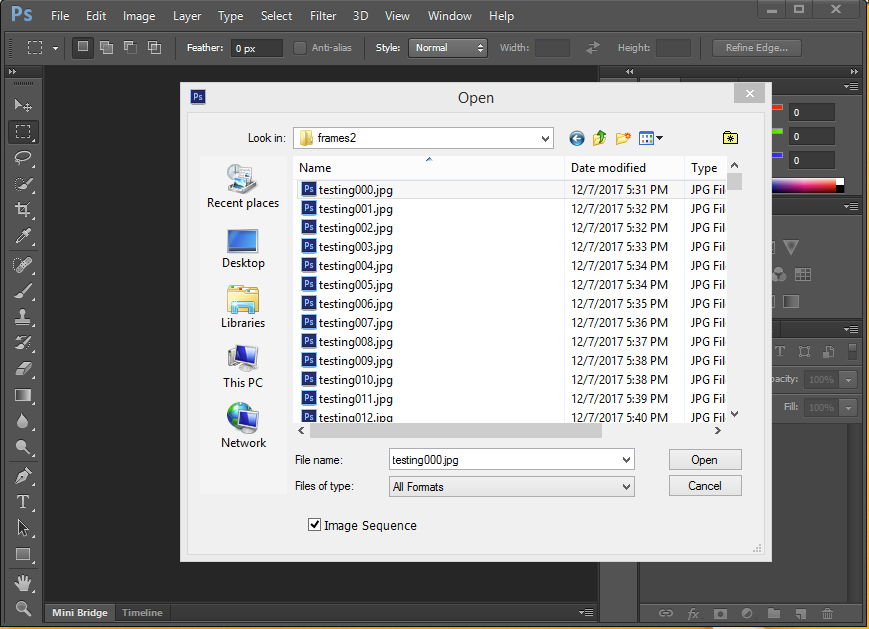Select the Crop tool
869x629 pixels.
(23, 209)
